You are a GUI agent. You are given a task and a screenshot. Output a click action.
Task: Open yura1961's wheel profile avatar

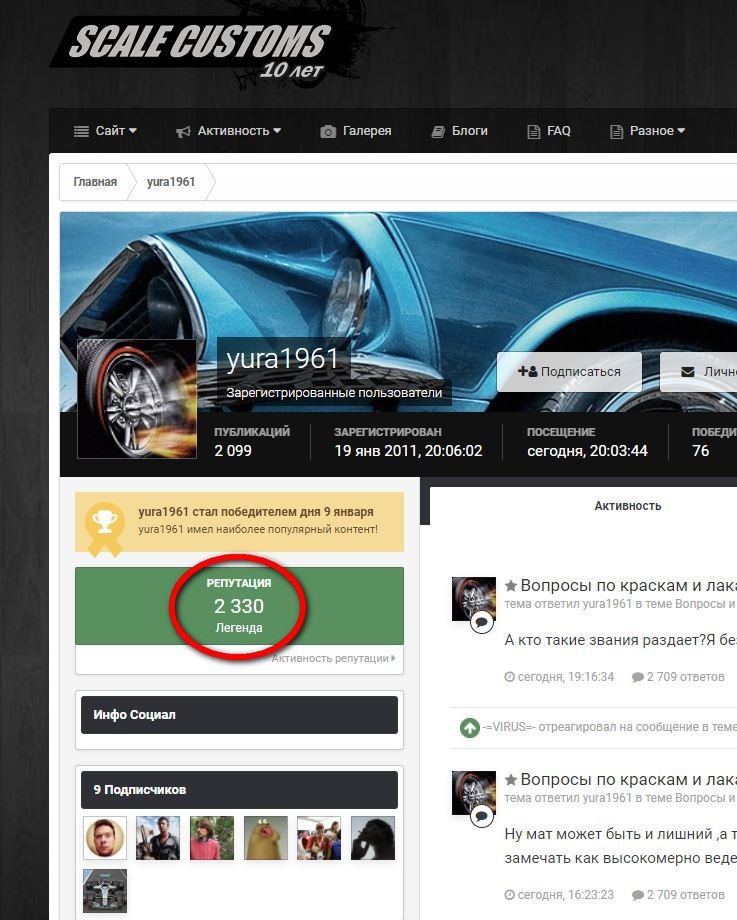point(137,399)
